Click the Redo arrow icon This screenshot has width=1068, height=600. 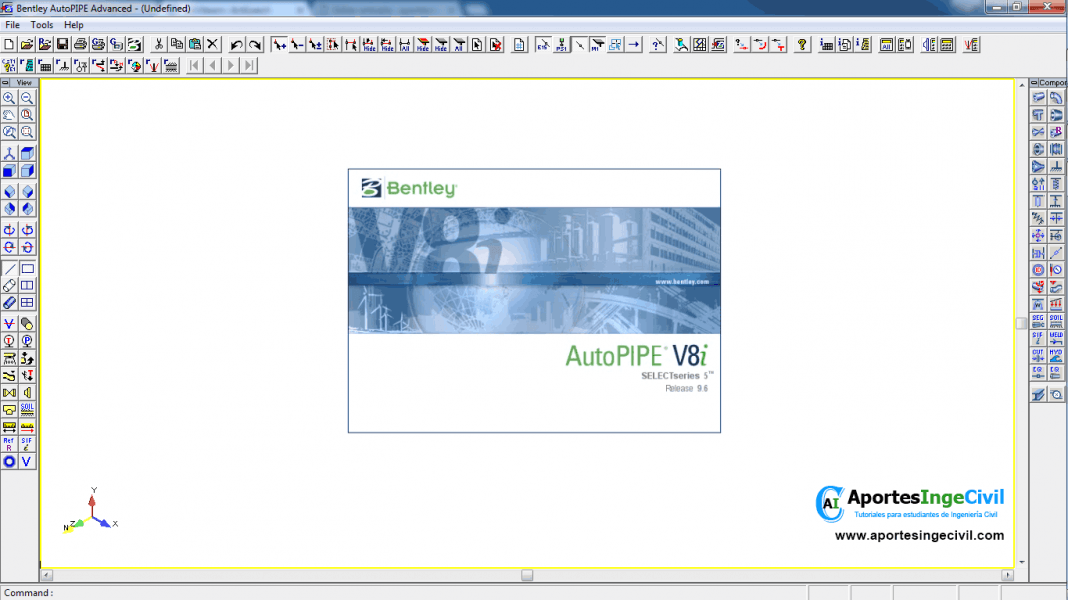(x=255, y=45)
